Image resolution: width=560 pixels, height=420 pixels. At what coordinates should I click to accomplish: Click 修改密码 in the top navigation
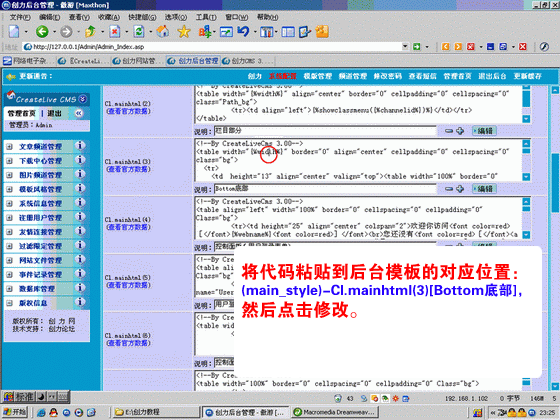coord(388,76)
